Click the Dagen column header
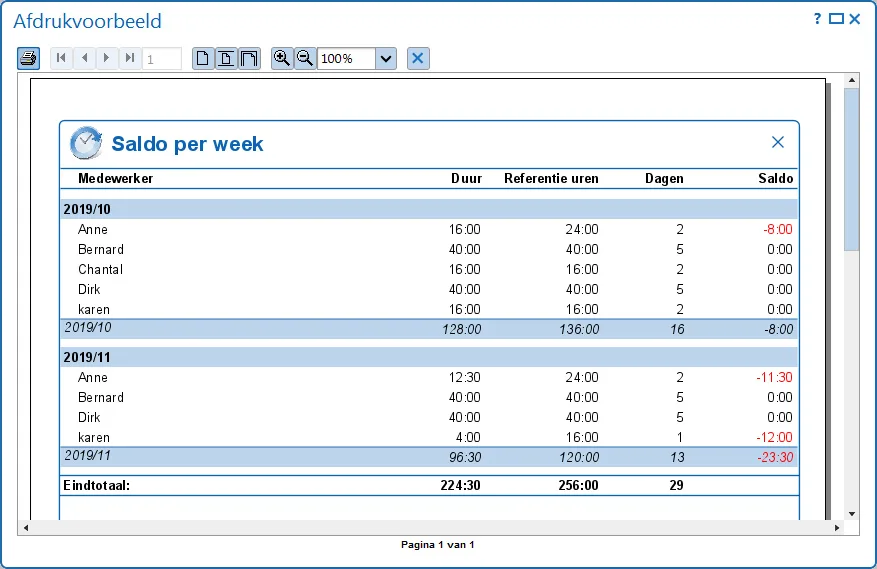 (664, 178)
